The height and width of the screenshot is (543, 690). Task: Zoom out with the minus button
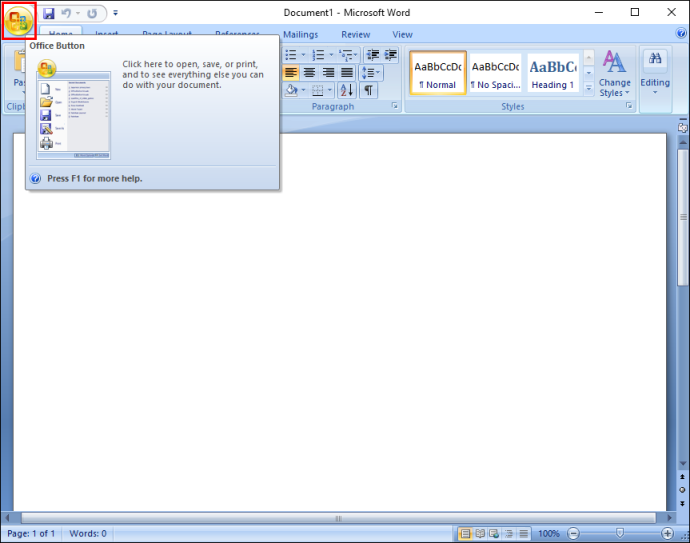pyautogui.click(x=573, y=534)
